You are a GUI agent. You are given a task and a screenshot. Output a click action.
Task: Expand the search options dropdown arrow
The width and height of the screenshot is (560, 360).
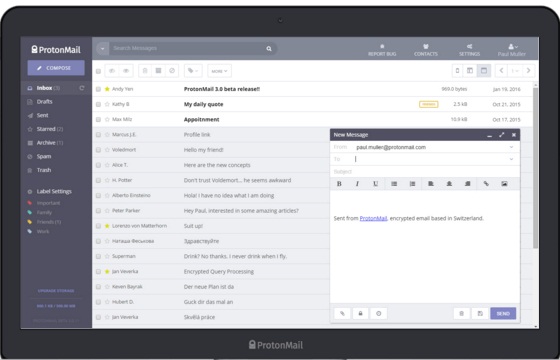click(x=102, y=49)
